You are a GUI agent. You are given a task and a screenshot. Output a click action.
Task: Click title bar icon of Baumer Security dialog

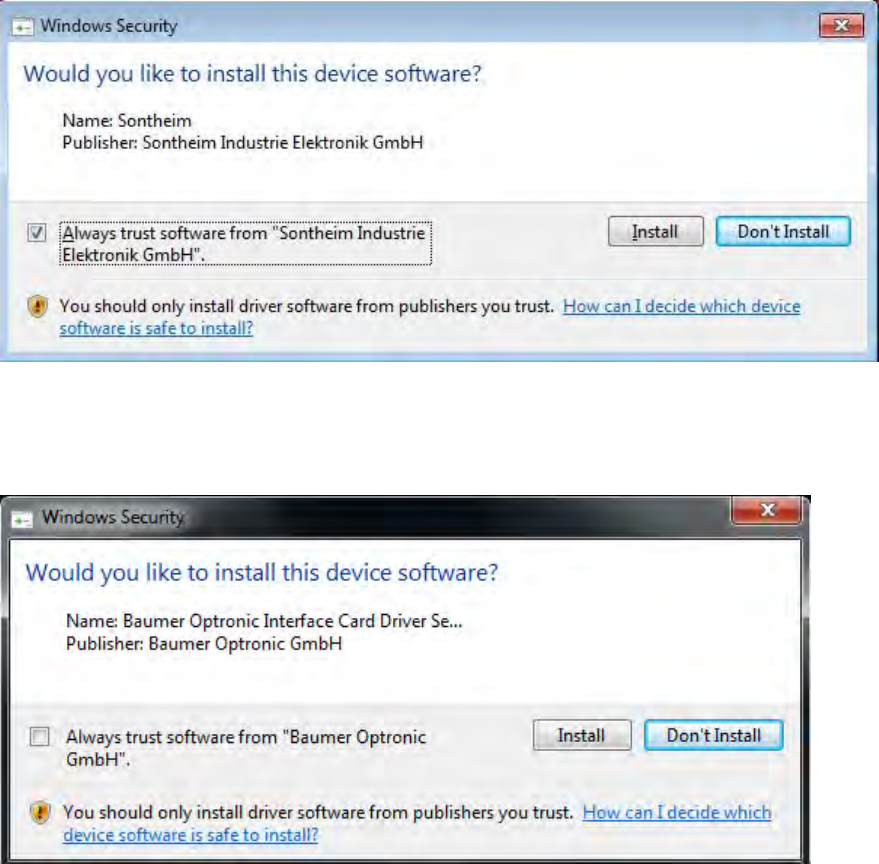(22, 519)
